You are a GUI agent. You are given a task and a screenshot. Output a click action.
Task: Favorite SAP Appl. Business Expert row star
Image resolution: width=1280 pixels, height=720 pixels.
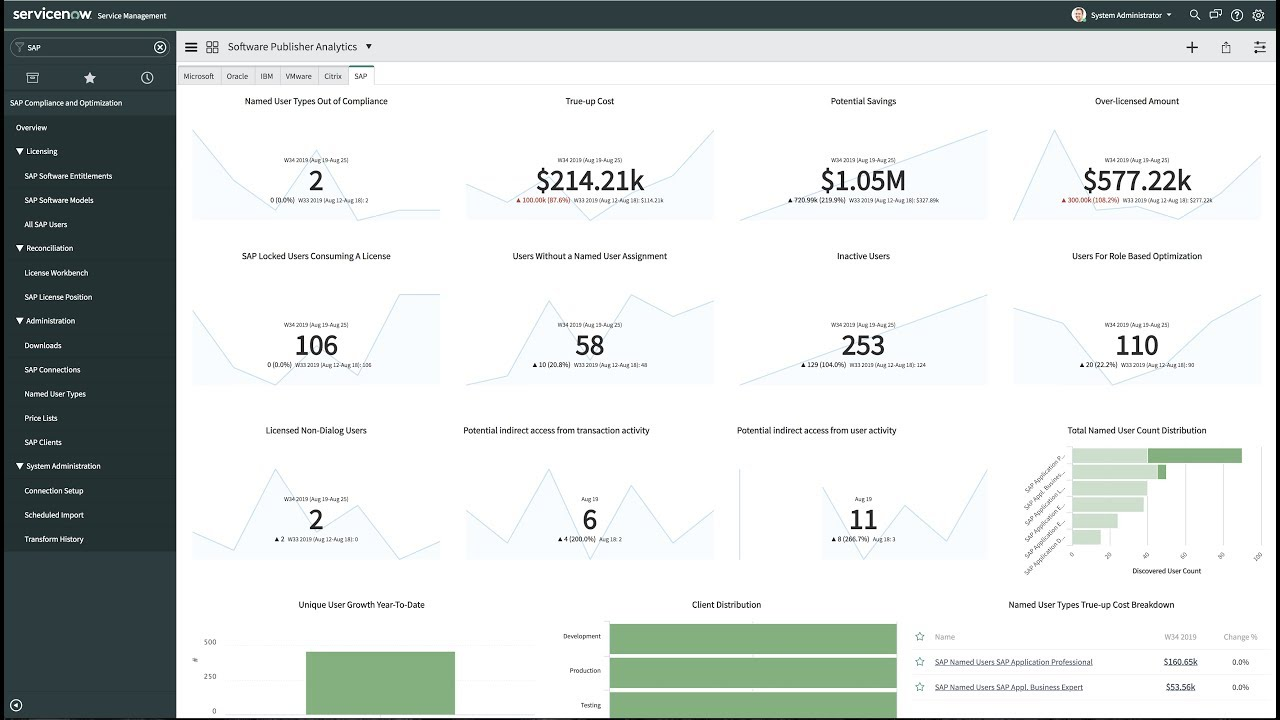920,687
